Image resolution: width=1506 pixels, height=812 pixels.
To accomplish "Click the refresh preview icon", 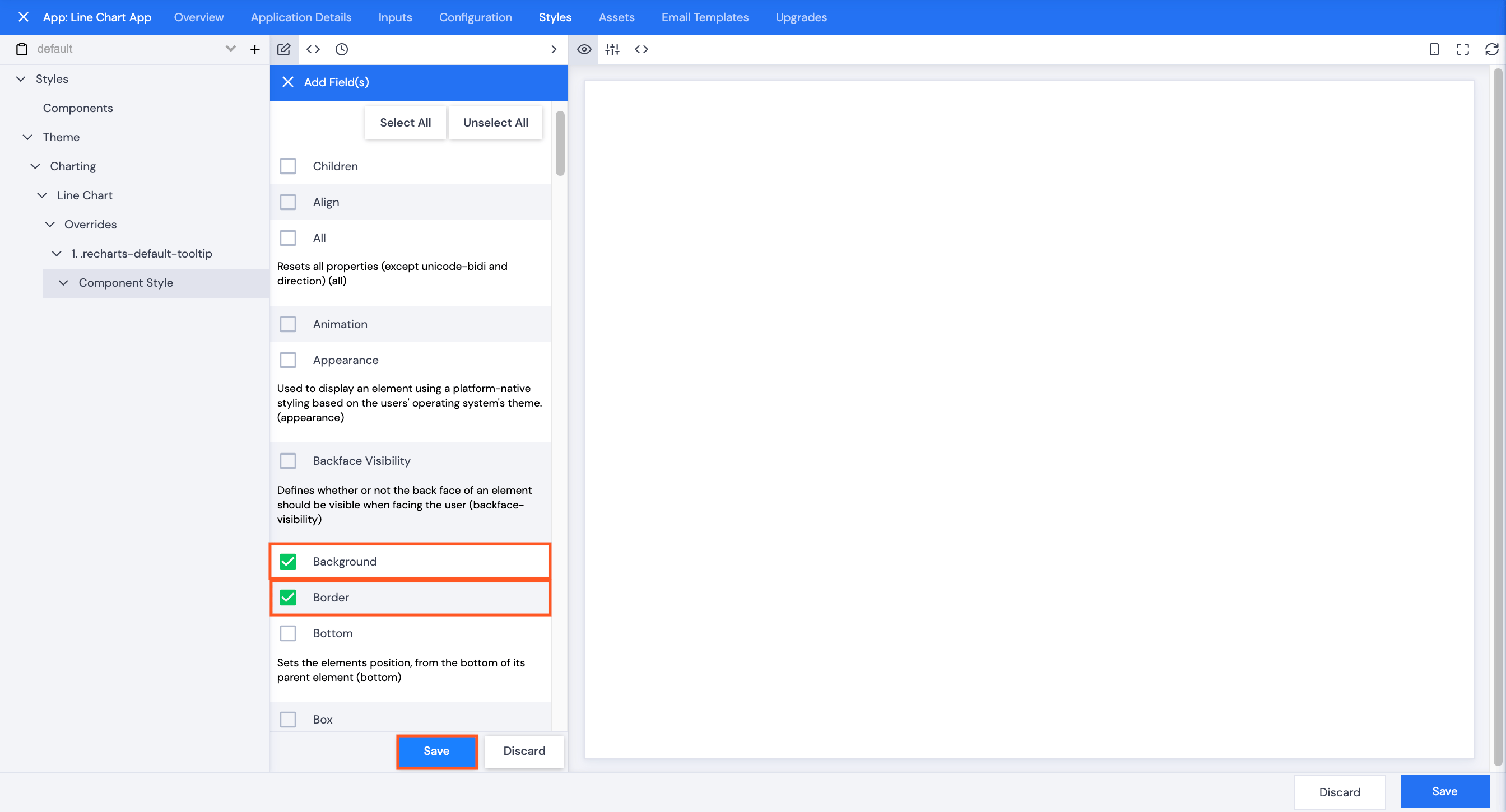I will point(1491,49).
